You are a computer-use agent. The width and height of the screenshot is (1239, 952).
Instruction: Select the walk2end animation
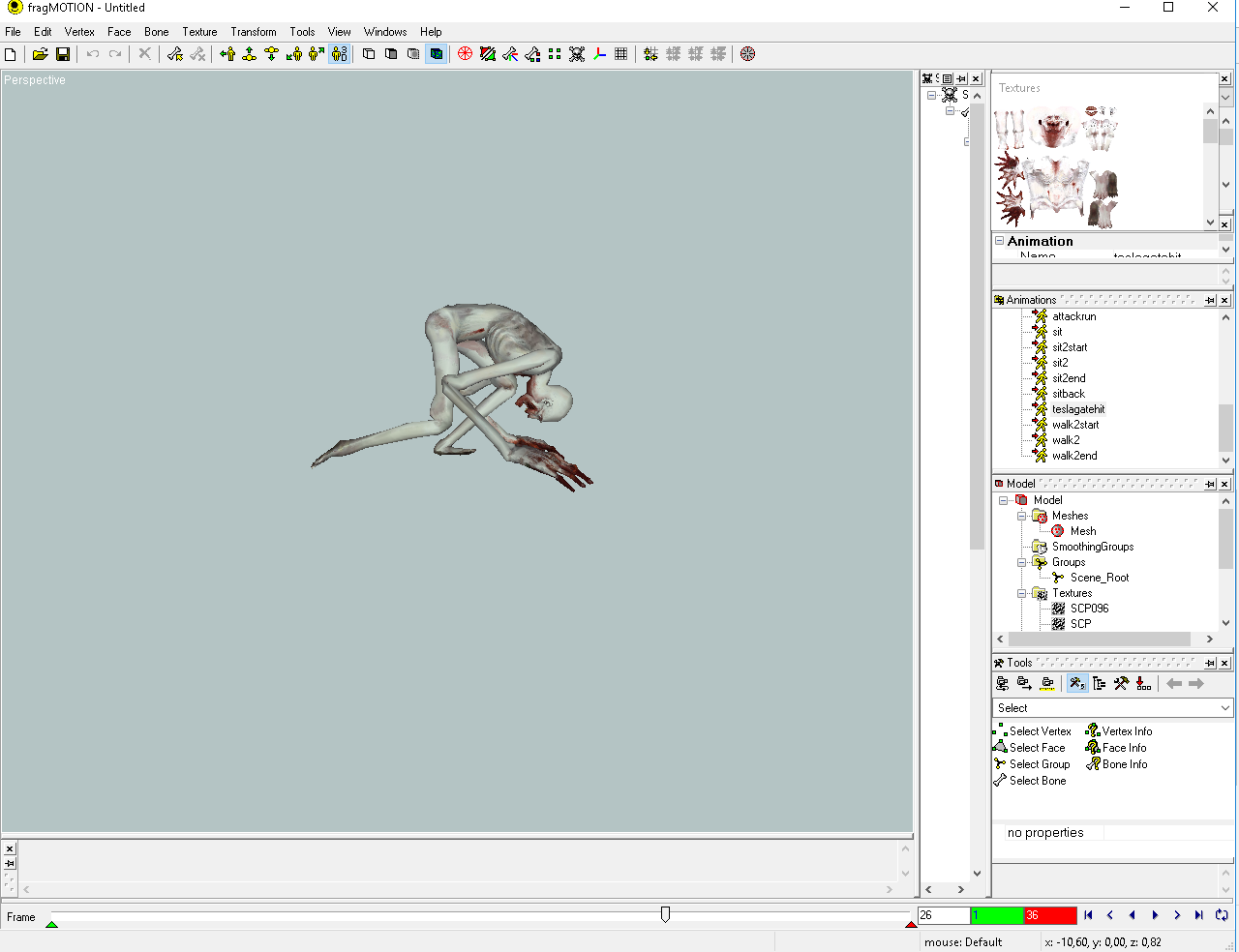pos(1074,456)
